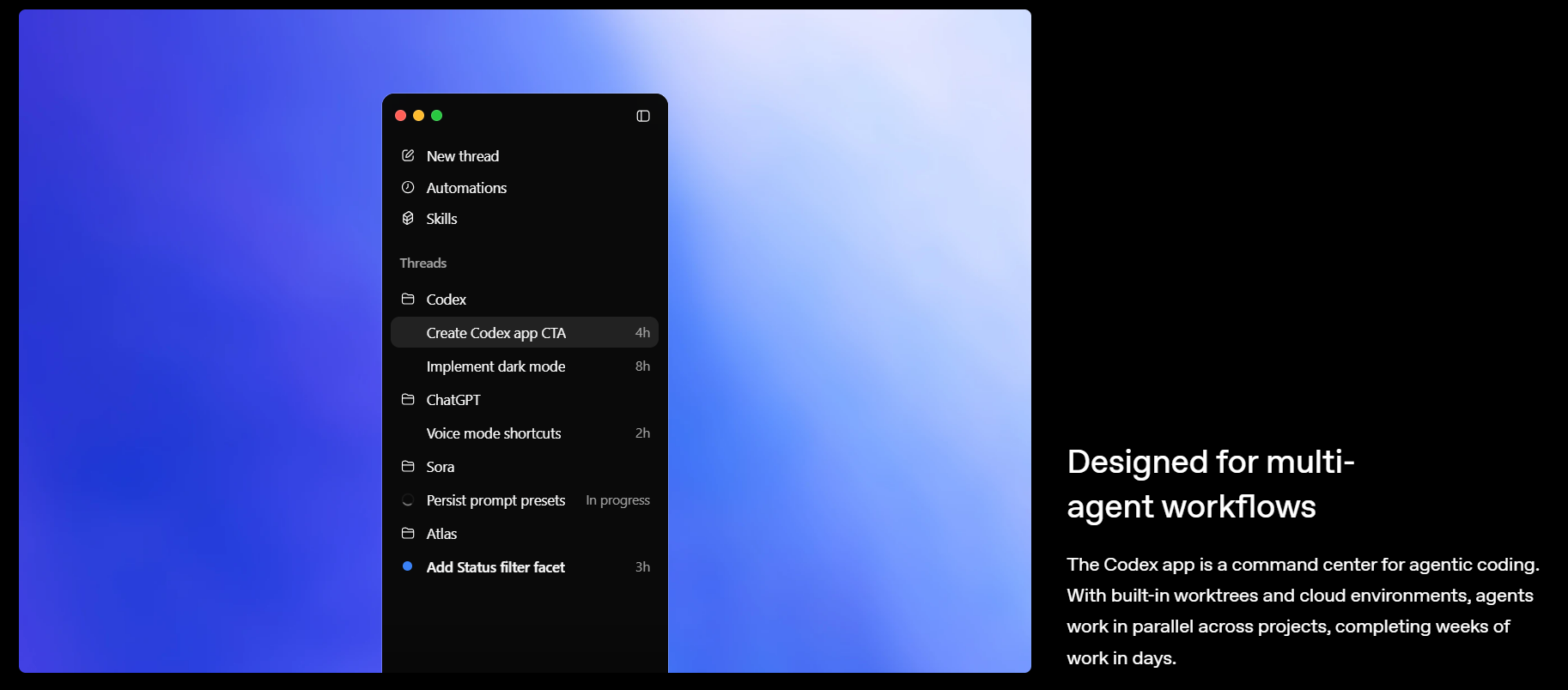Viewport: 1568px width, 690px height.
Task: Click the Atlas folder icon
Action: pyautogui.click(x=408, y=533)
